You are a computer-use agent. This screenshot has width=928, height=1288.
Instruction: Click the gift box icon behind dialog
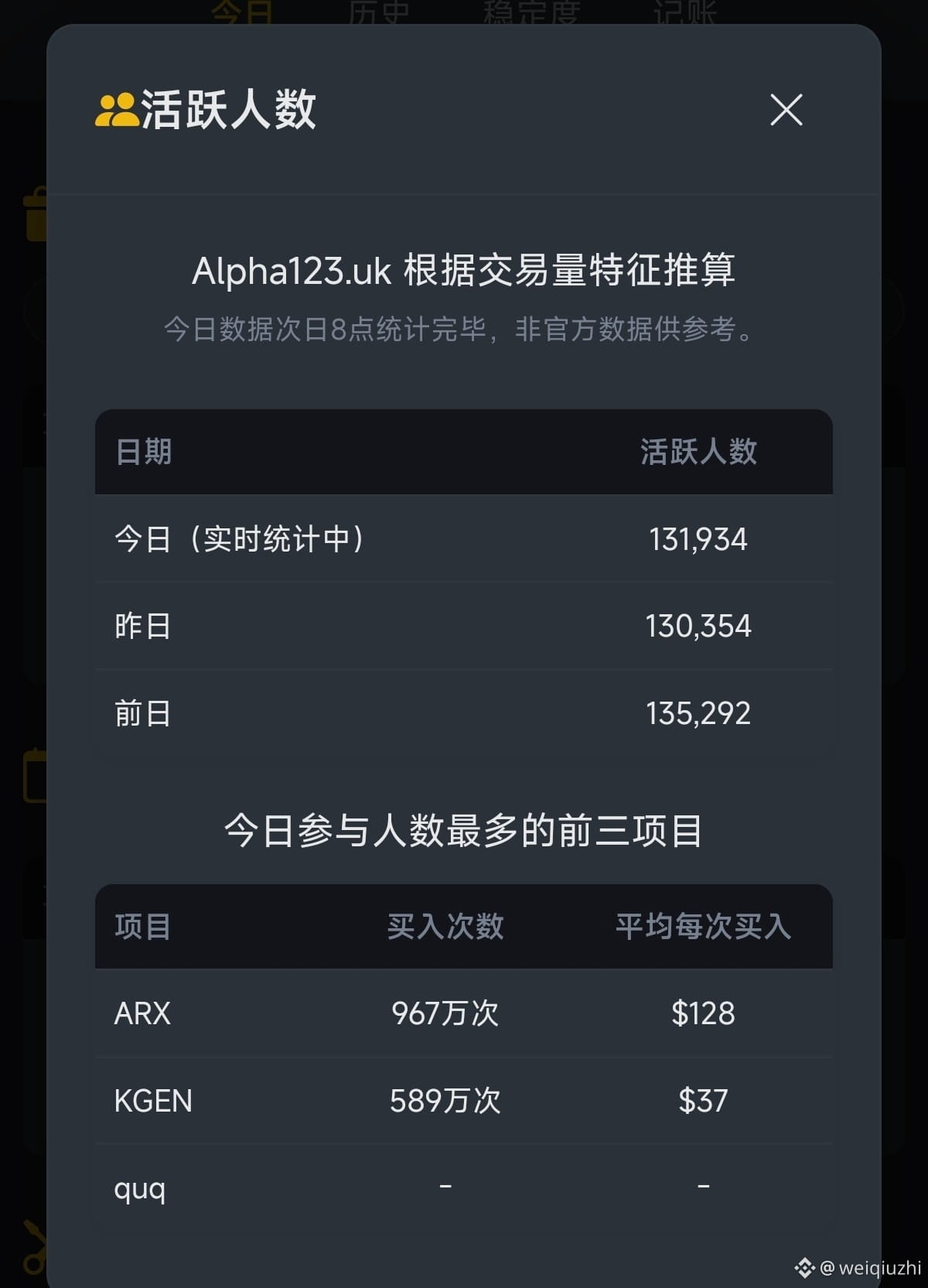36,214
